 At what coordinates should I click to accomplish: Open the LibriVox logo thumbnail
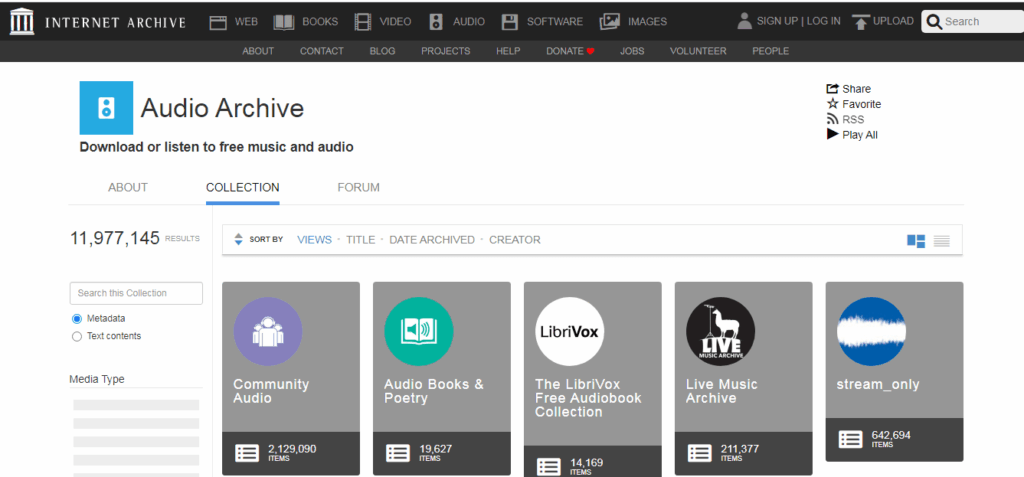pyautogui.click(x=569, y=331)
